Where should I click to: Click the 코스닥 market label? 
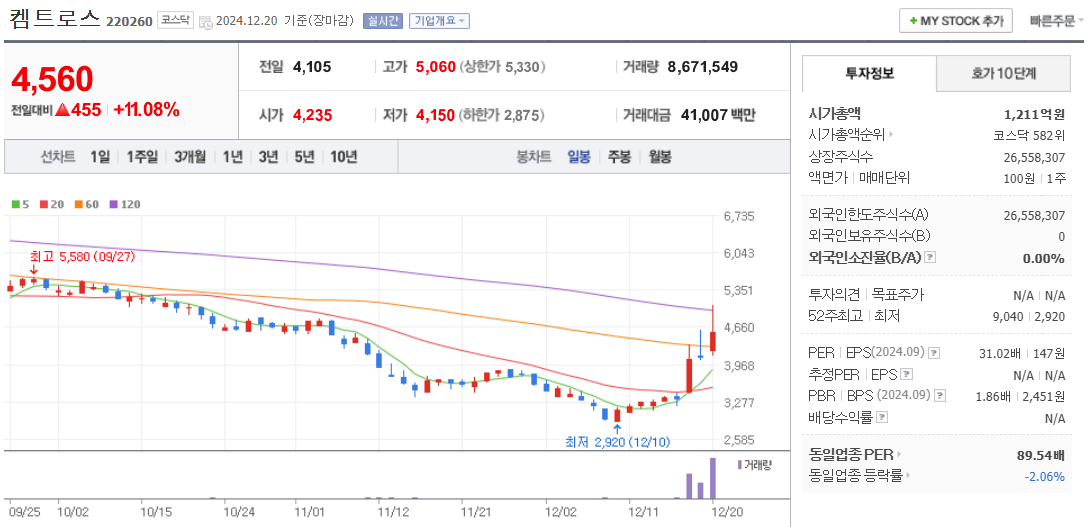tap(175, 20)
